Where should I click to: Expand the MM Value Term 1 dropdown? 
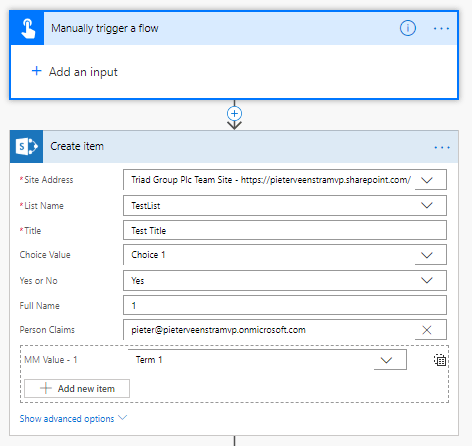coord(386,360)
